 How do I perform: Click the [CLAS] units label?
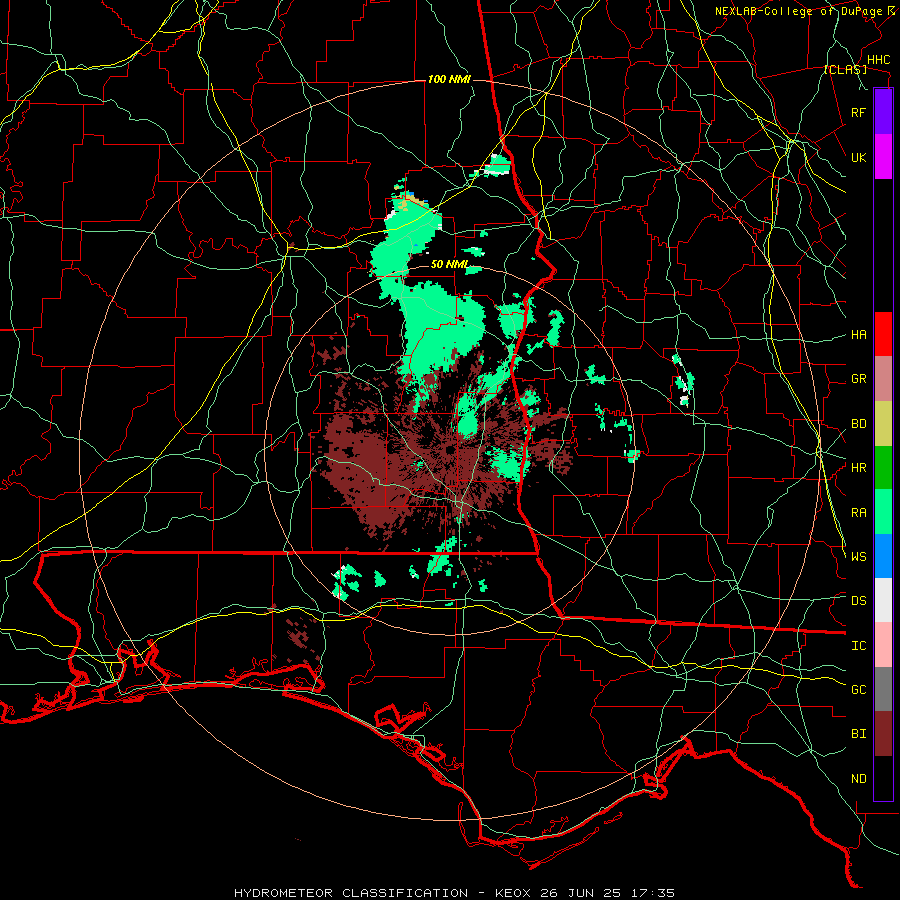click(x=845, y=70)
